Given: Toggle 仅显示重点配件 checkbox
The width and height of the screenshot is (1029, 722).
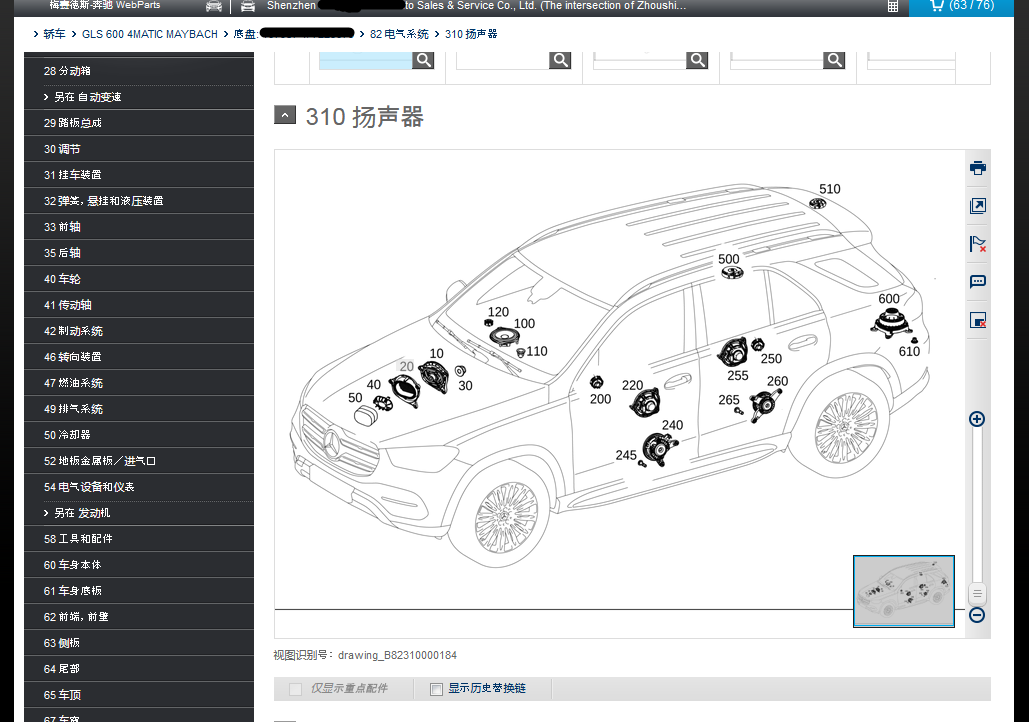Looking at the screenshot, I should click(295, 689).
